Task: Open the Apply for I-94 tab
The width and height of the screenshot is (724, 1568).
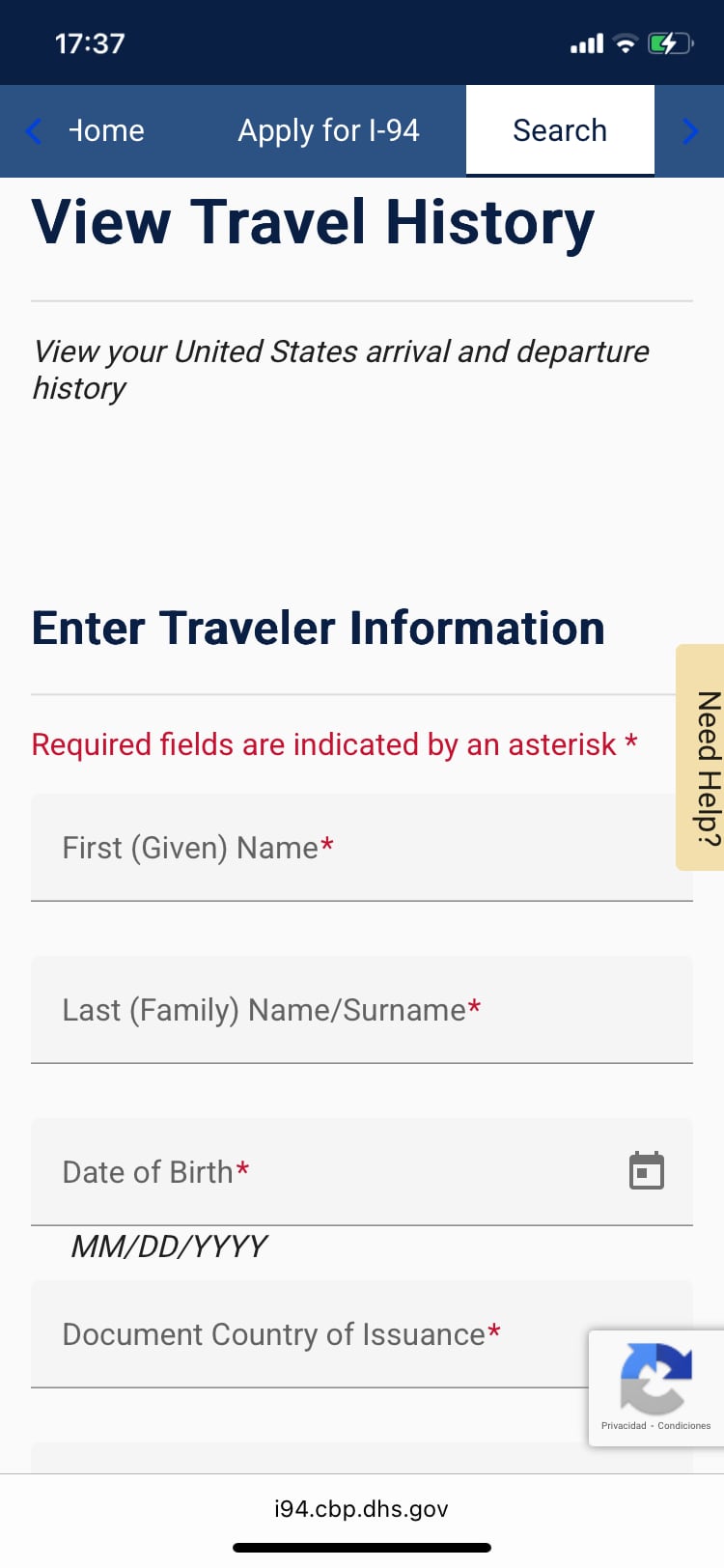Action: tap(328, 130)
